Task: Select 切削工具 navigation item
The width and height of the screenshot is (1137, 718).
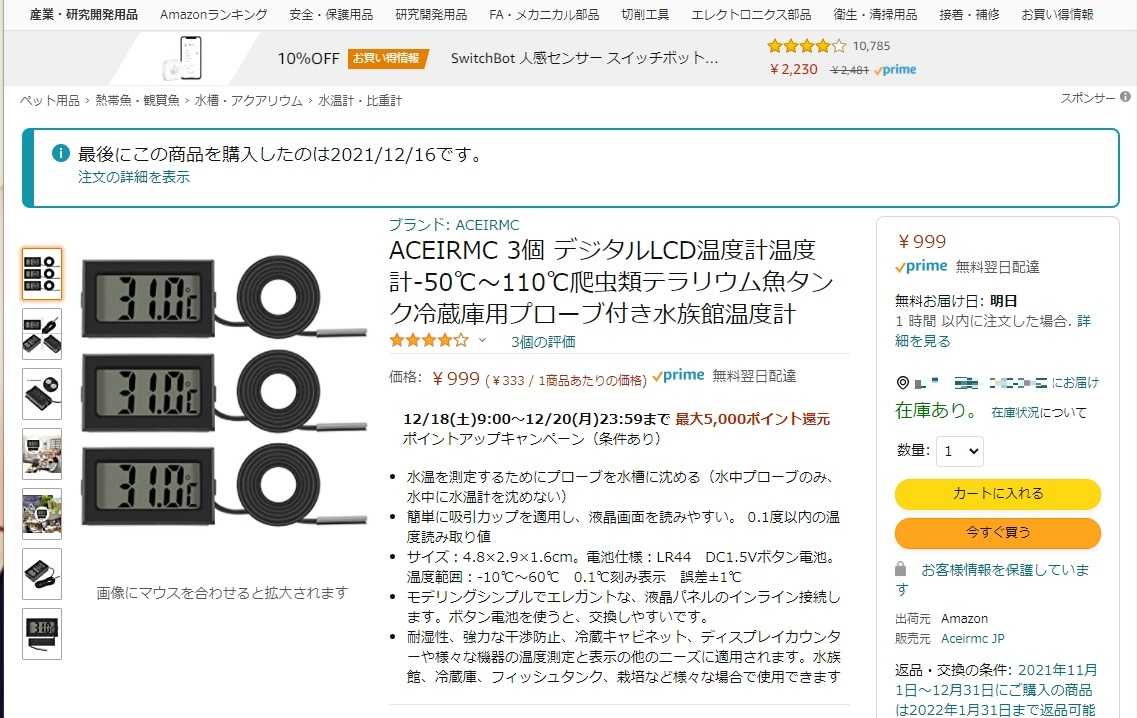Action: 645,15
